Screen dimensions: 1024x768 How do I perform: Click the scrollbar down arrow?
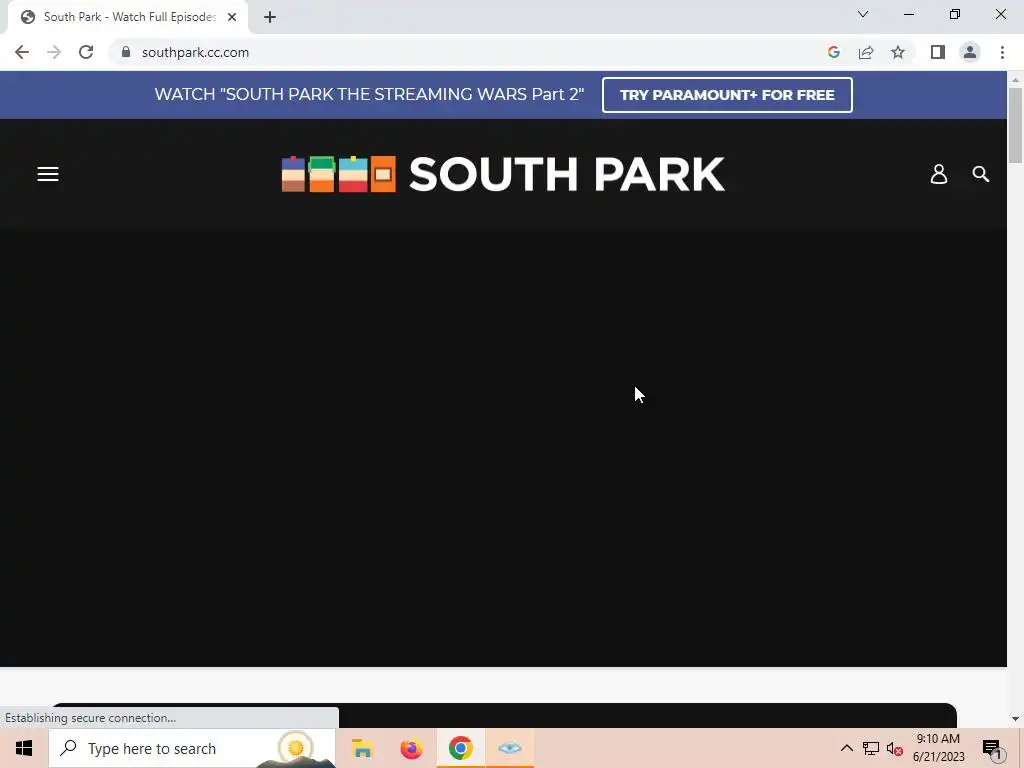click(x=1015, y=719)
